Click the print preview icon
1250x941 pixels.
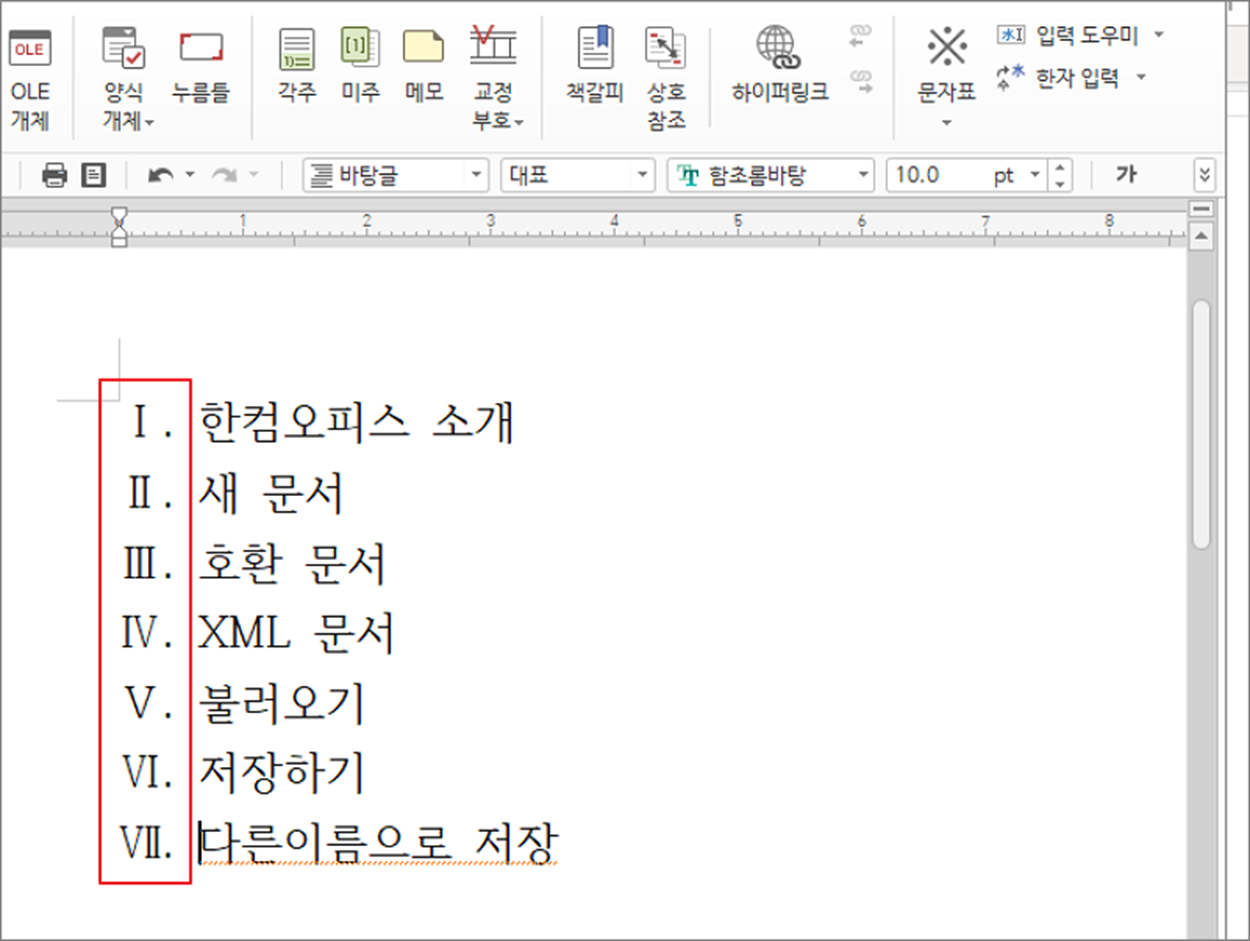[x=93, y=175]
